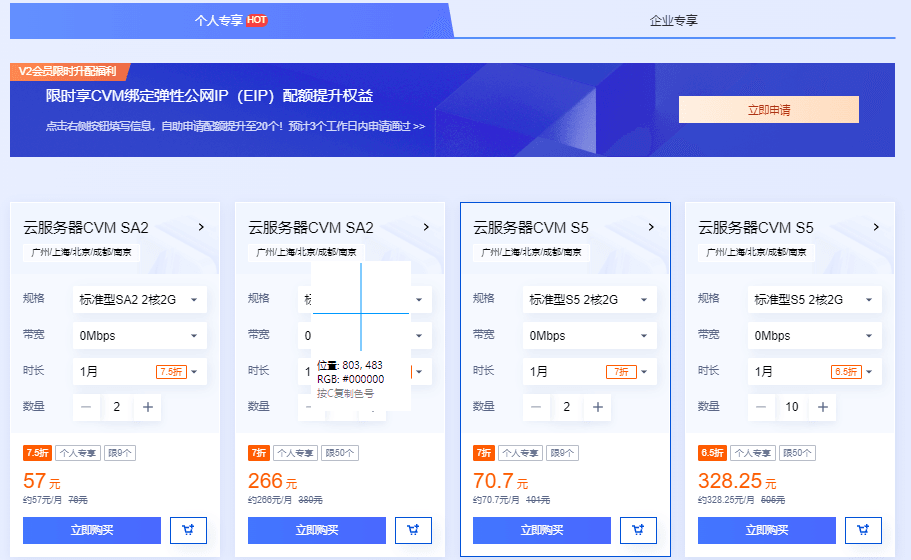This screenshot has width=911, height=560.
Task: Open the 1月 duration dropdown with 7.5折 tag
Action: 139,372
